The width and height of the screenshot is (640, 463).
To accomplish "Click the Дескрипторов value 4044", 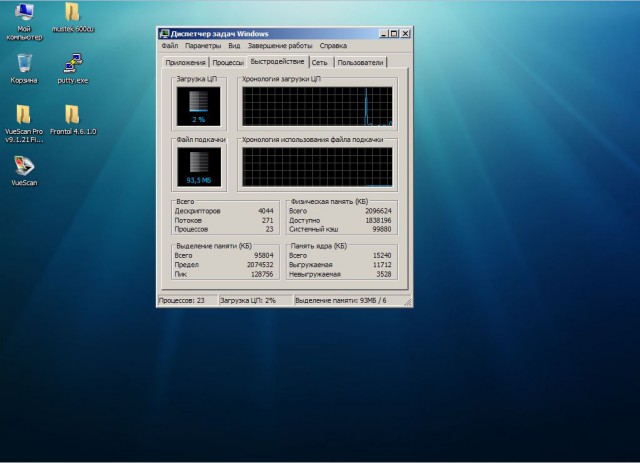I will point(266,211).
